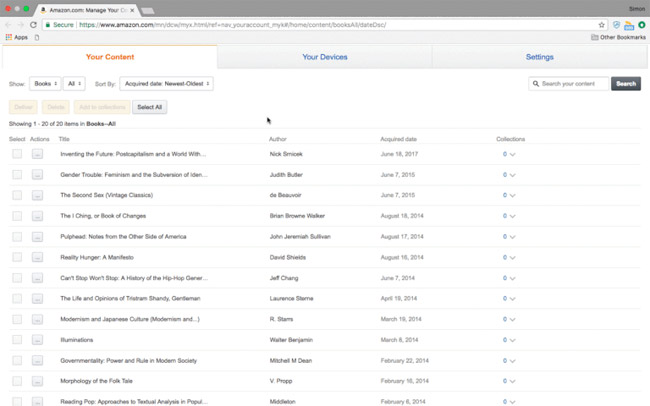Select checkbox for Gender Trouble

(17, 175)
